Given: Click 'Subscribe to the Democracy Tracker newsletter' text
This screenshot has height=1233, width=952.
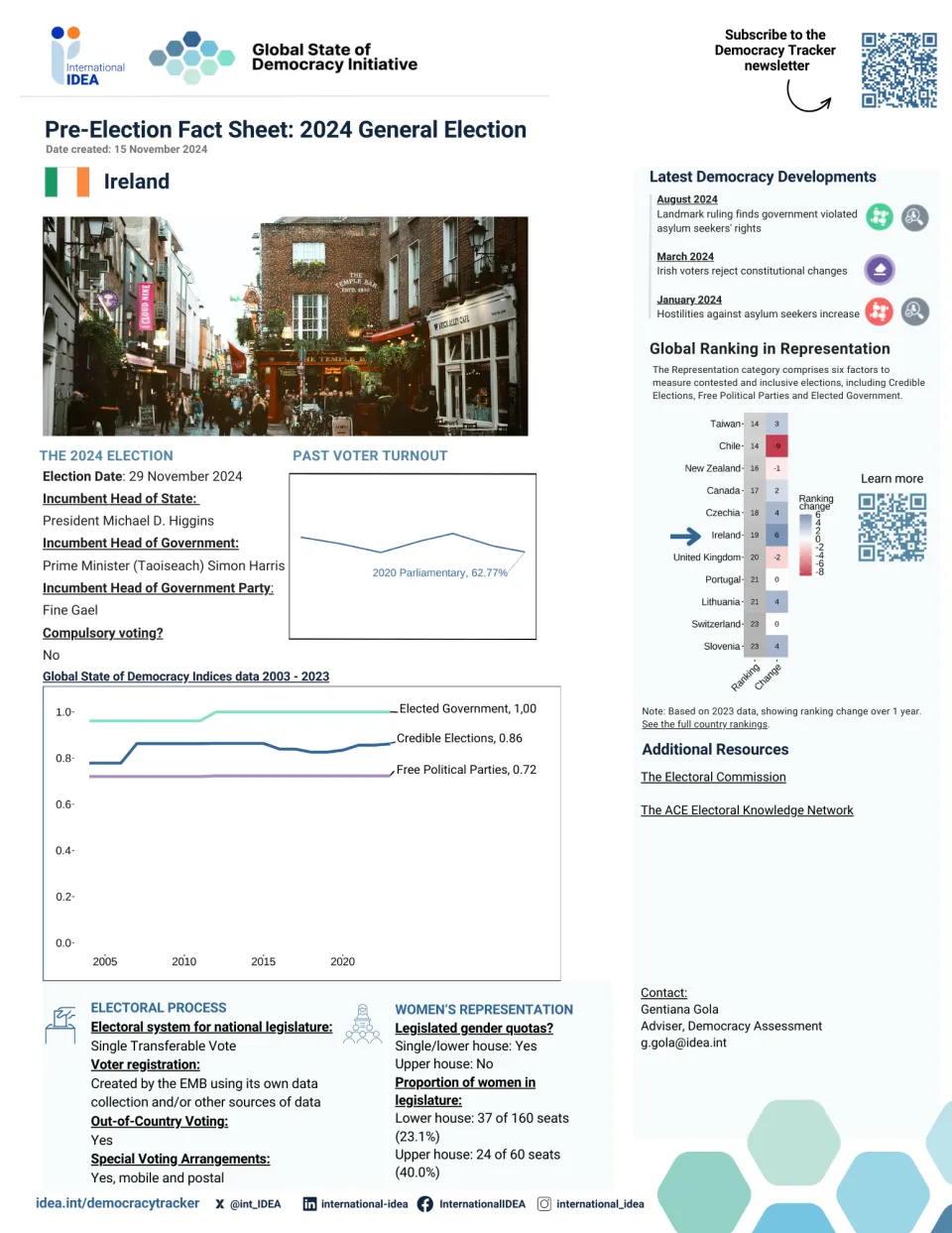Looking at the screenshot, I should point(775,51).
